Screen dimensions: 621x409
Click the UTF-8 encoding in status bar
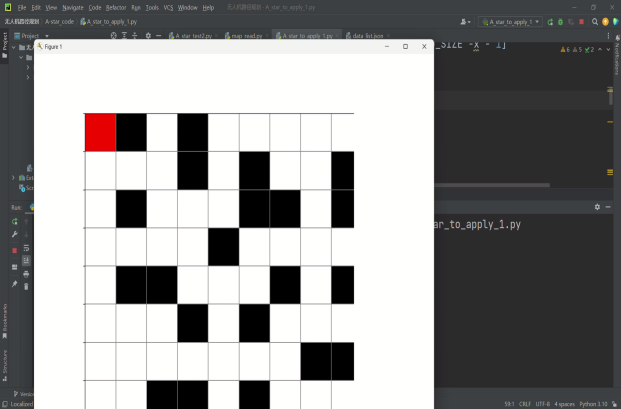pos(541,404)
